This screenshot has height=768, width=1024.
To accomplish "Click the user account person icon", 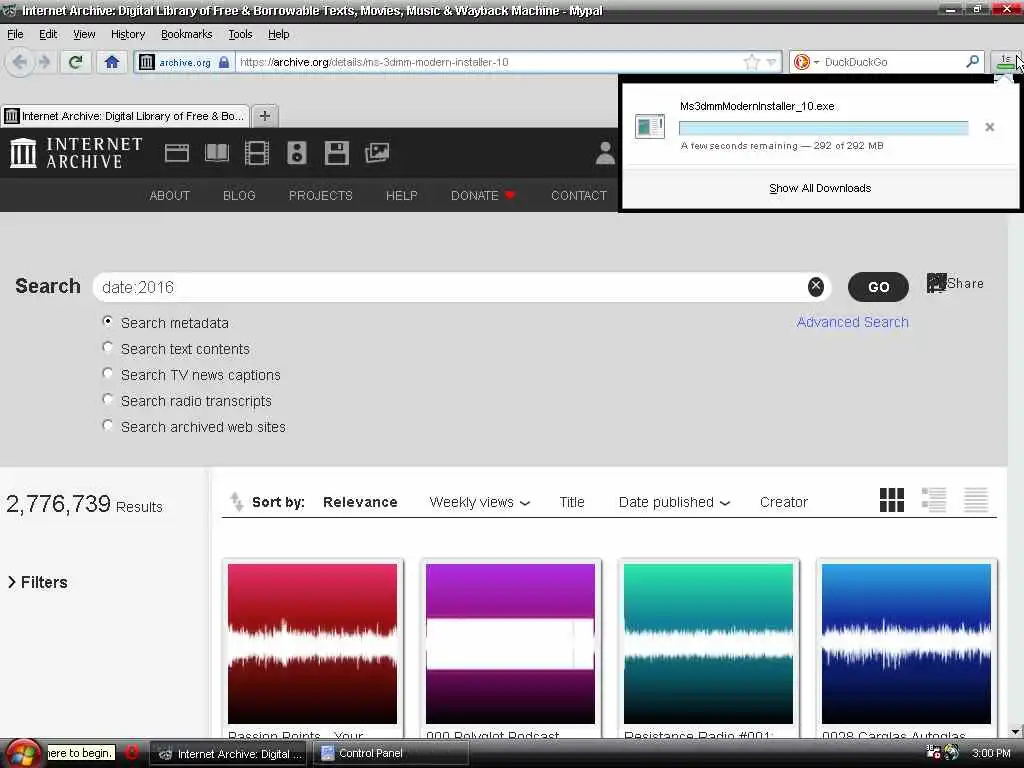I will [605, 153].
